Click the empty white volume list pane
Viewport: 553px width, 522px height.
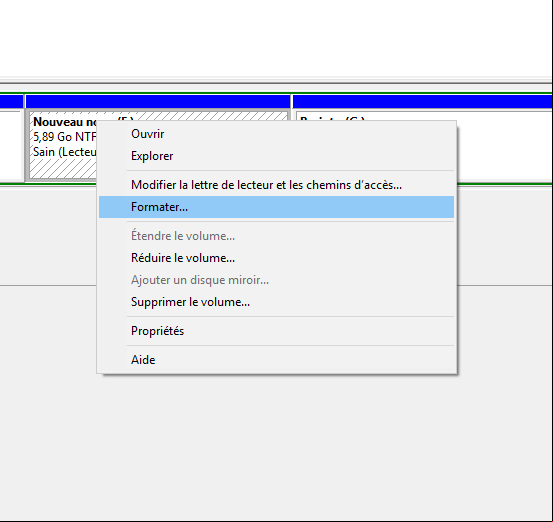point(276,38)
